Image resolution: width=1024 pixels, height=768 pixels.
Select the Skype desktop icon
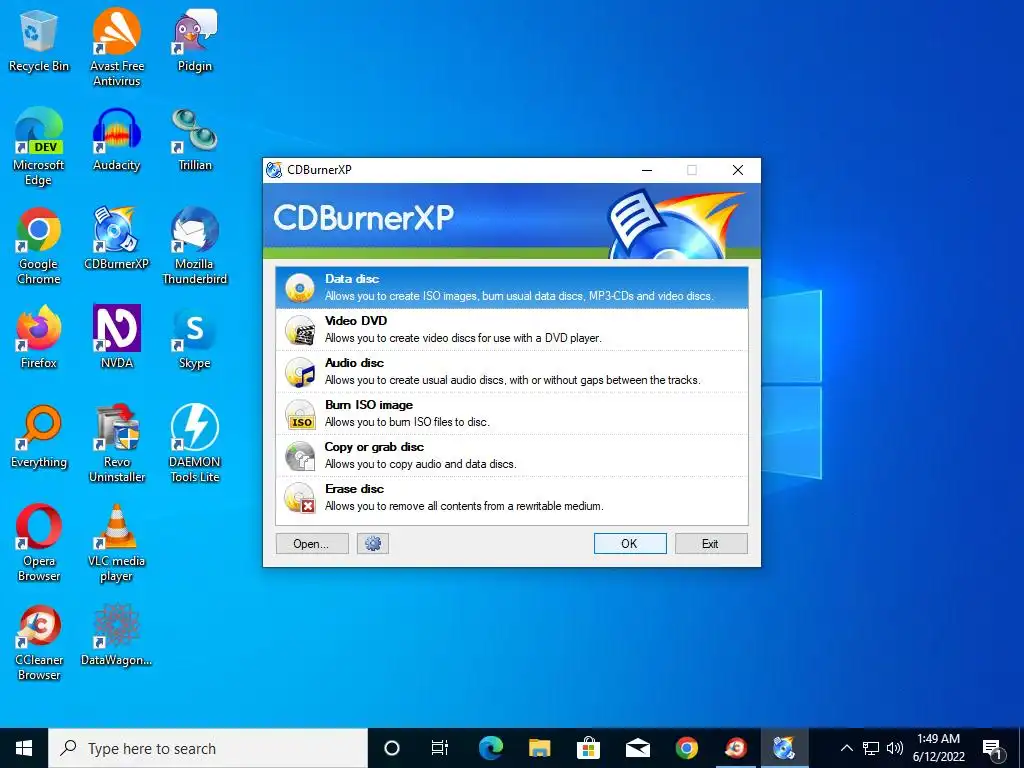(x=195, y=337)
